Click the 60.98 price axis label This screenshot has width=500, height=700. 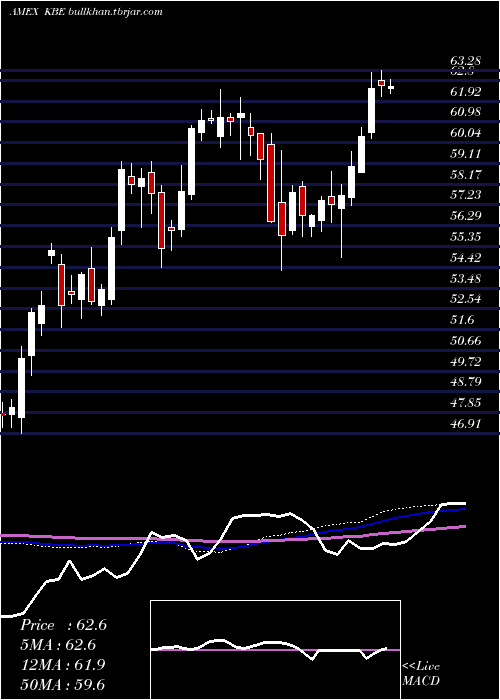click(466, 112)
